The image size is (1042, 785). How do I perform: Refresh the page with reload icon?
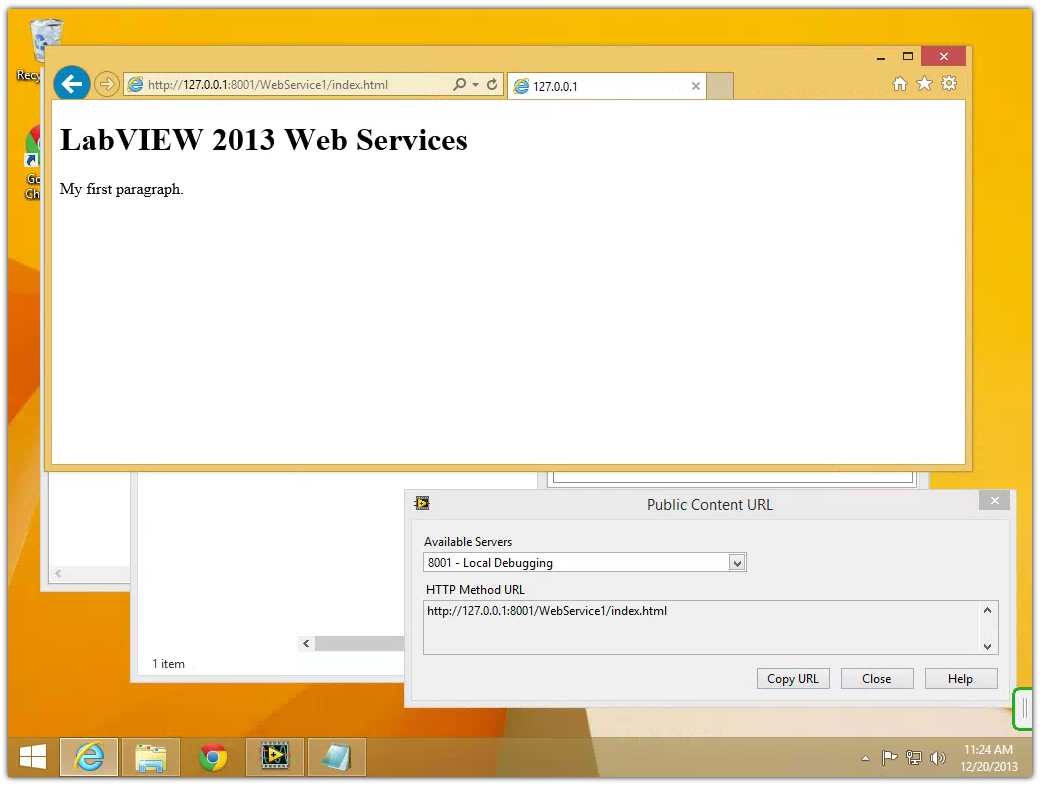pyautogui.click(x=492, y=85)
